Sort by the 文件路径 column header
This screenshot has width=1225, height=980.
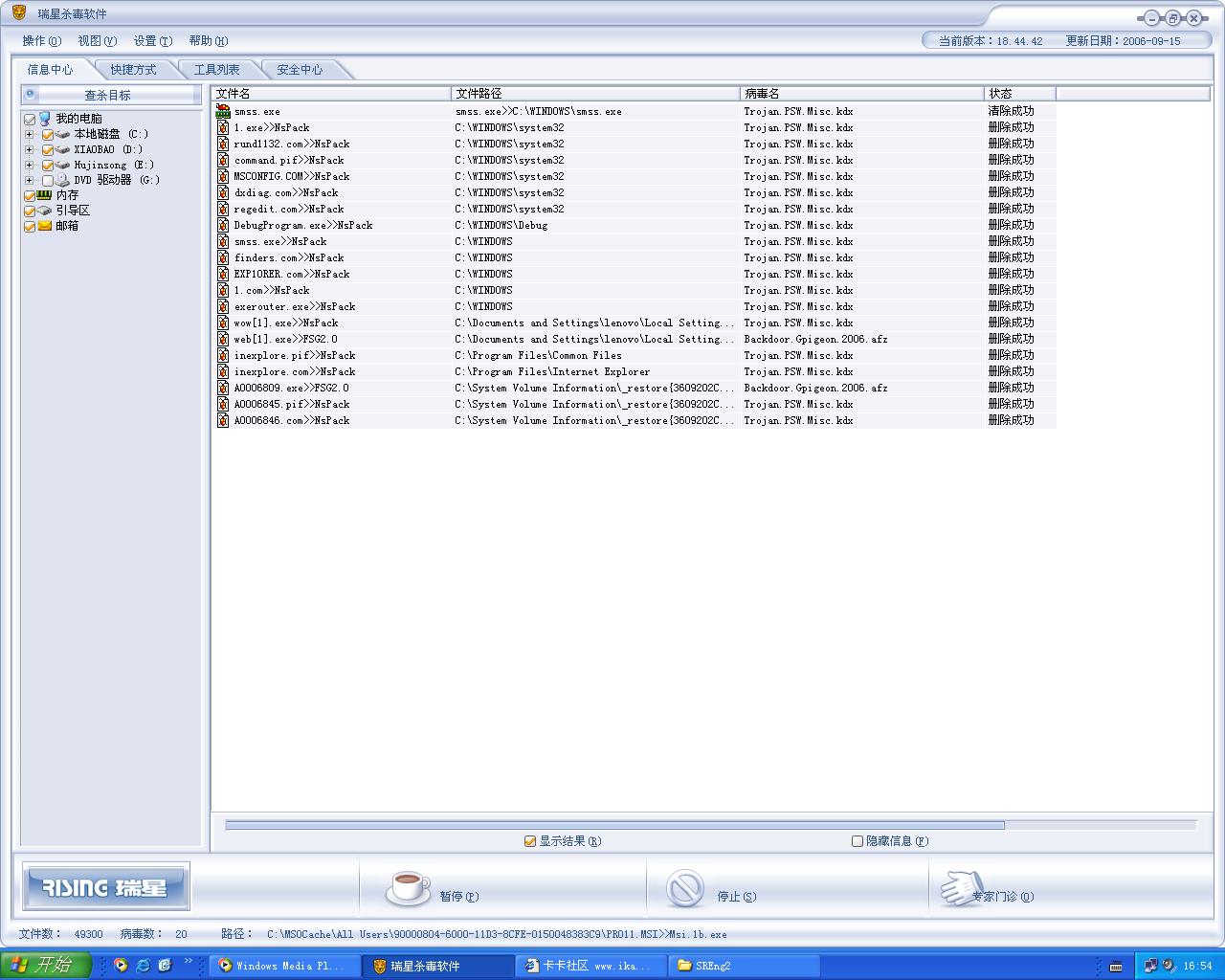(x=595, y=94)
